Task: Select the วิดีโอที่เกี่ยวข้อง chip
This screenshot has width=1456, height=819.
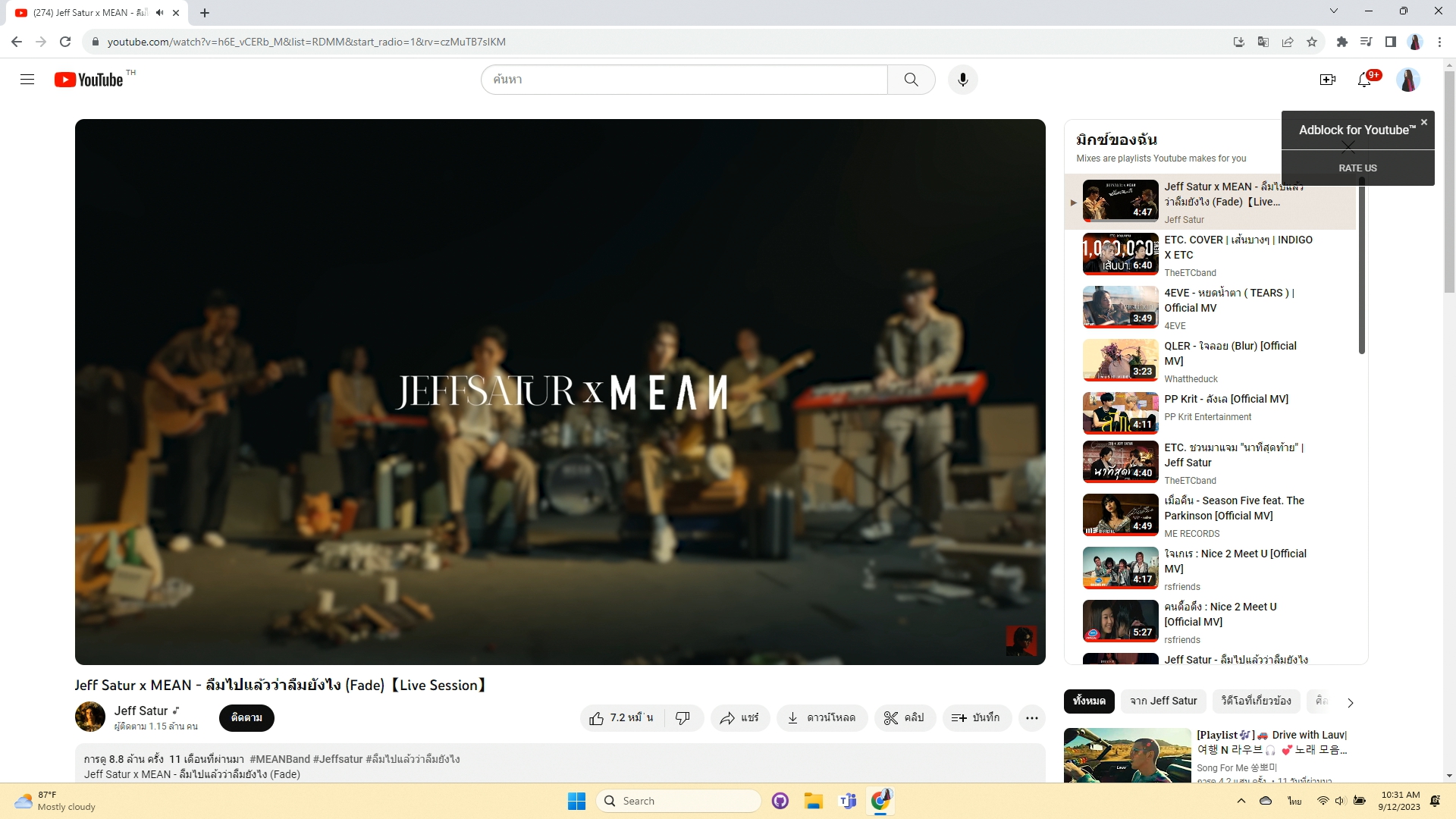Action: tap(1256, 701)
